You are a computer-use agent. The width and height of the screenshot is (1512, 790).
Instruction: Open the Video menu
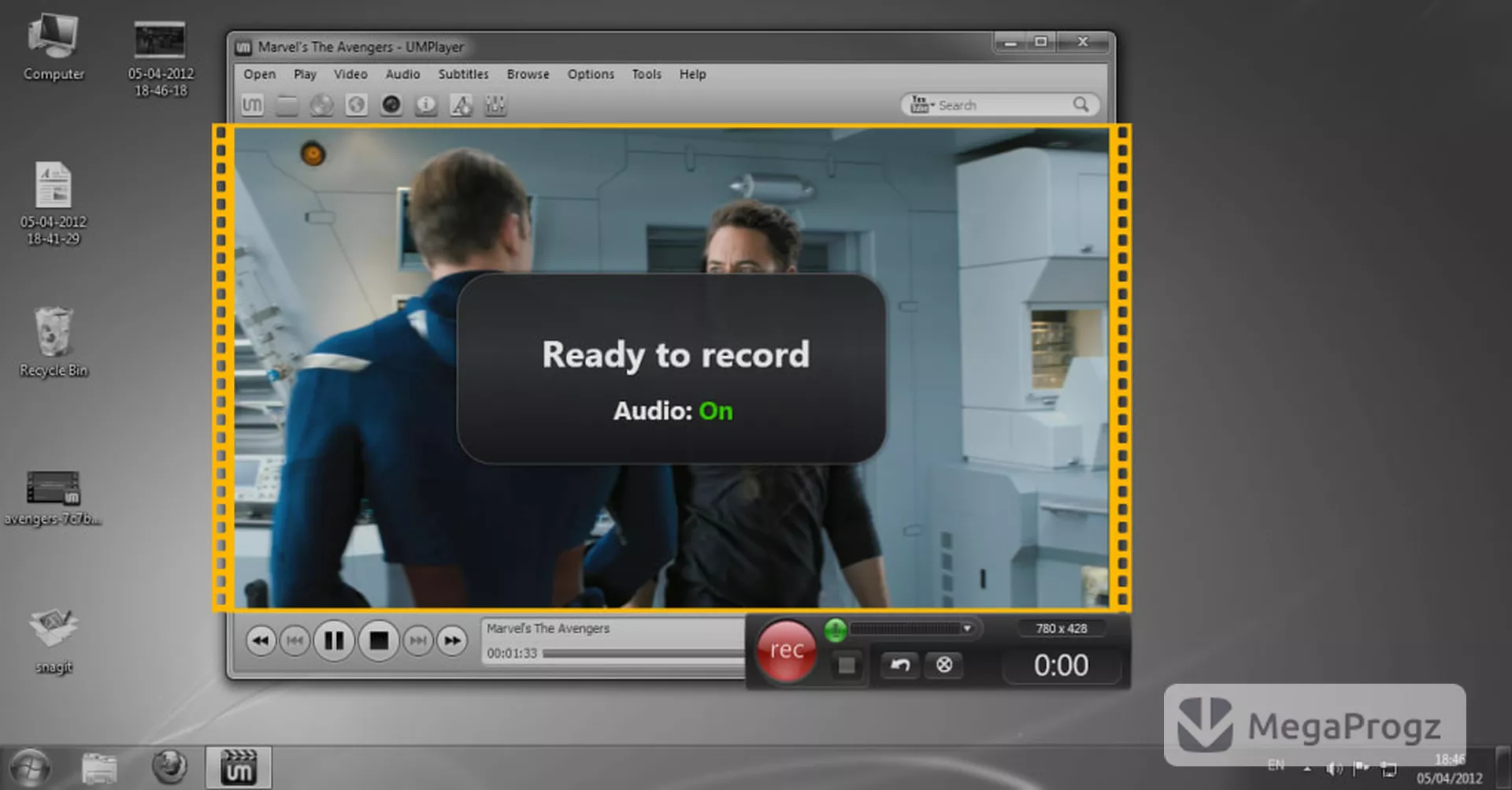pyautogui.click(x=350, y=74)
